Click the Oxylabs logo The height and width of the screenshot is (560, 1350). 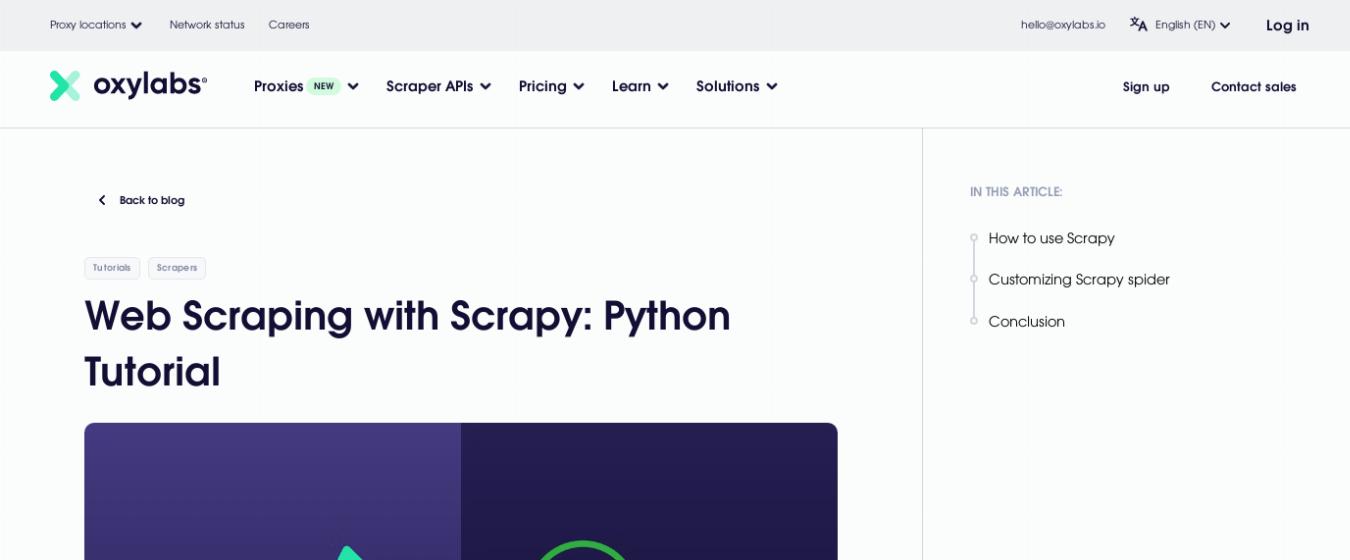pyautogui.click(x=128, y=86)
